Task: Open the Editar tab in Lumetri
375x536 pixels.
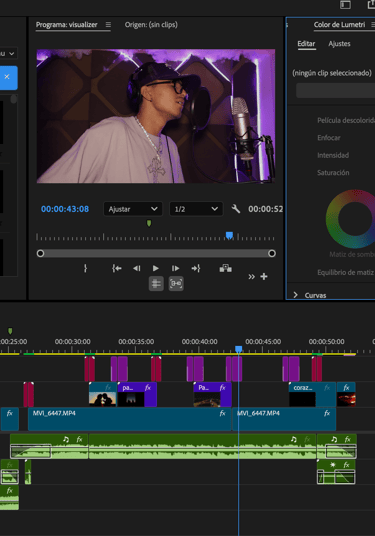Action: point(306,44)
